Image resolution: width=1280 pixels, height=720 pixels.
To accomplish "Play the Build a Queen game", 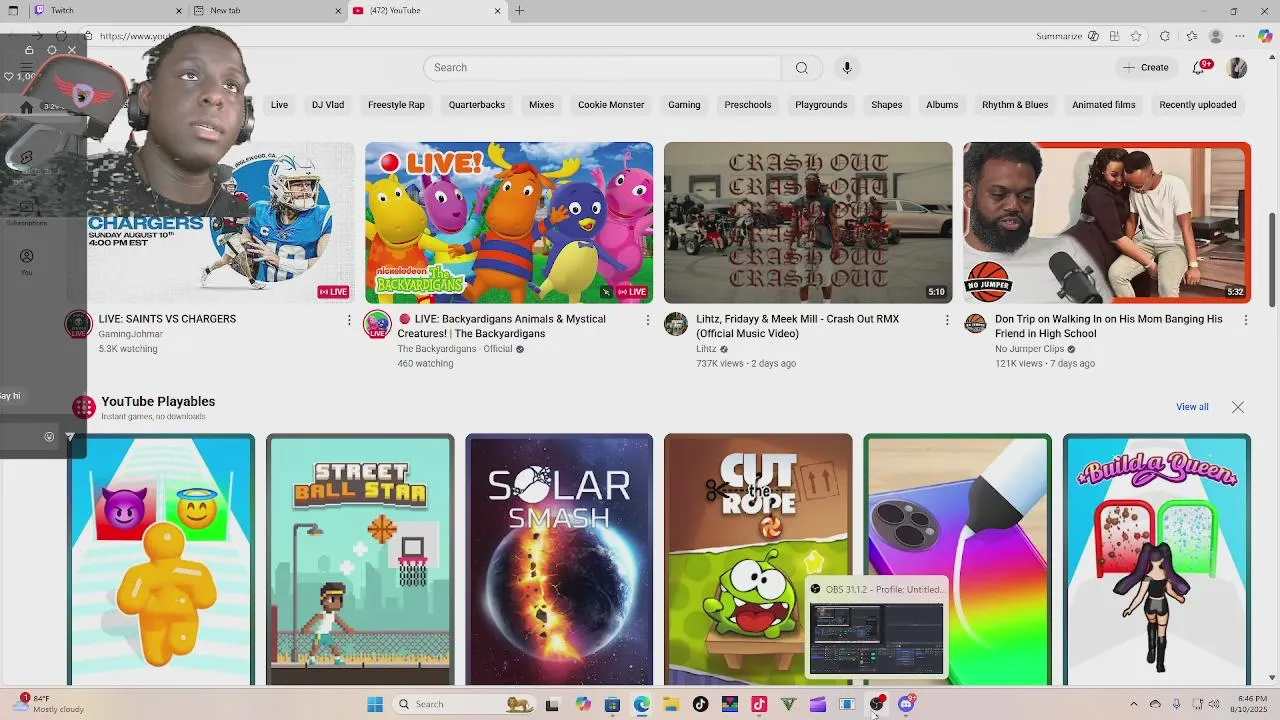I will [1157, 560].
